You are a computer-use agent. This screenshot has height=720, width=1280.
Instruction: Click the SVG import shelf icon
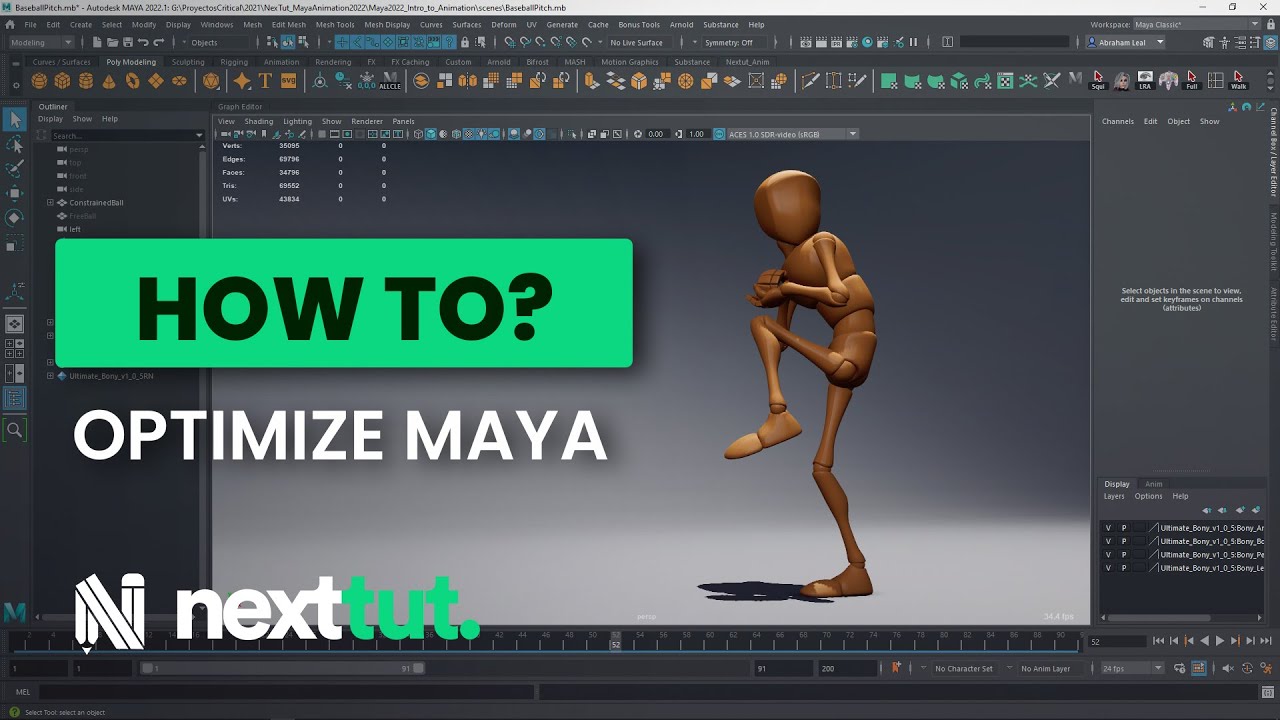click(x=288, y=81)
